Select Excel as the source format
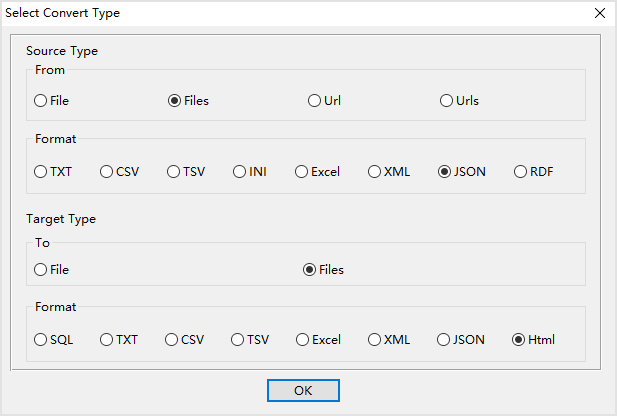617x416 pixels. [x=301, y=172]
